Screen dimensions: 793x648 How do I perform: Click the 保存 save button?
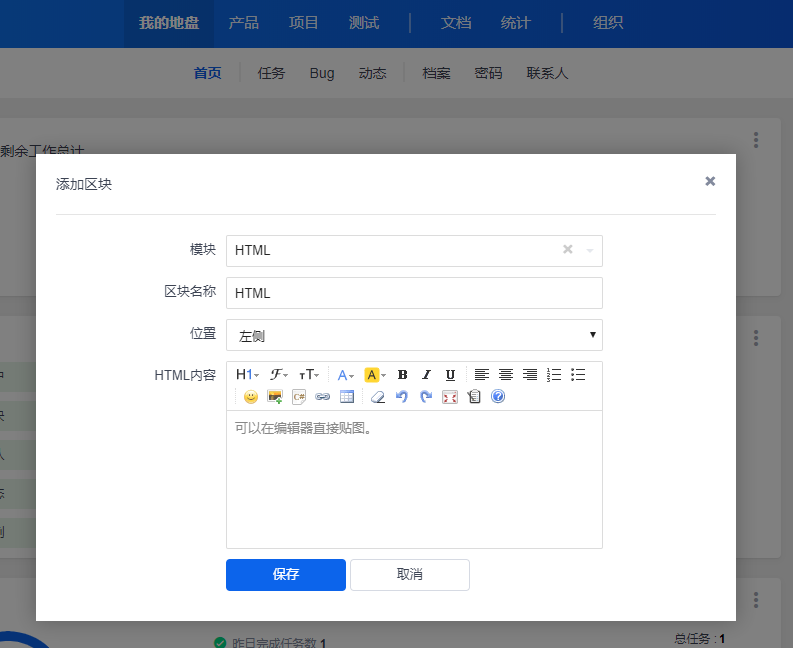[286, 575]
